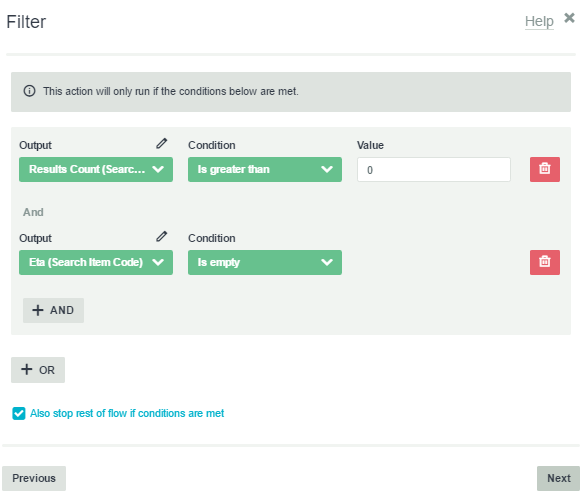This screenshot has width=588, height=496.
Task: Uncheck Also stop rest of flow checkbox
Action: 19,414
